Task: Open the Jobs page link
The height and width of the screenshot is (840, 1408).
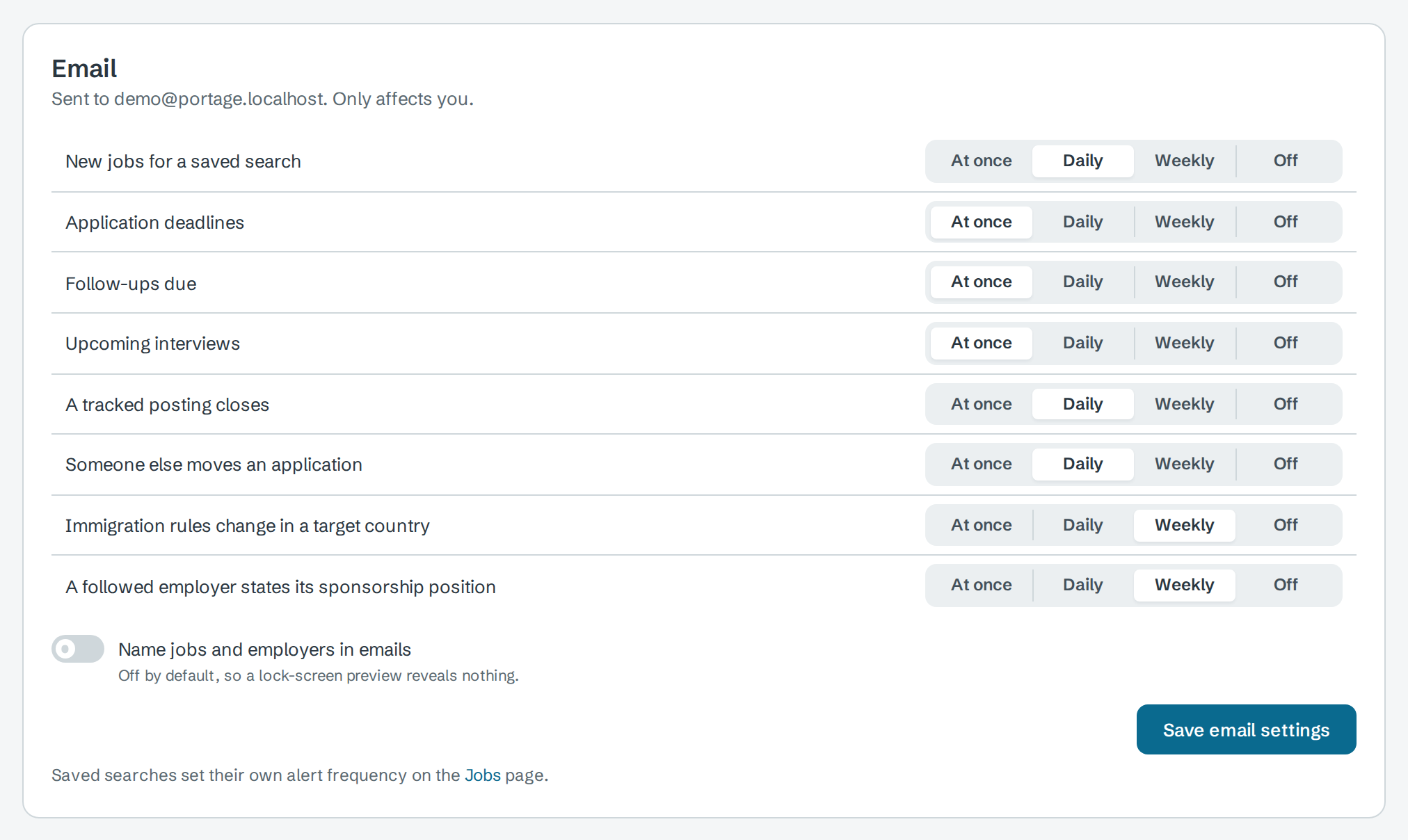Action: 482,775
